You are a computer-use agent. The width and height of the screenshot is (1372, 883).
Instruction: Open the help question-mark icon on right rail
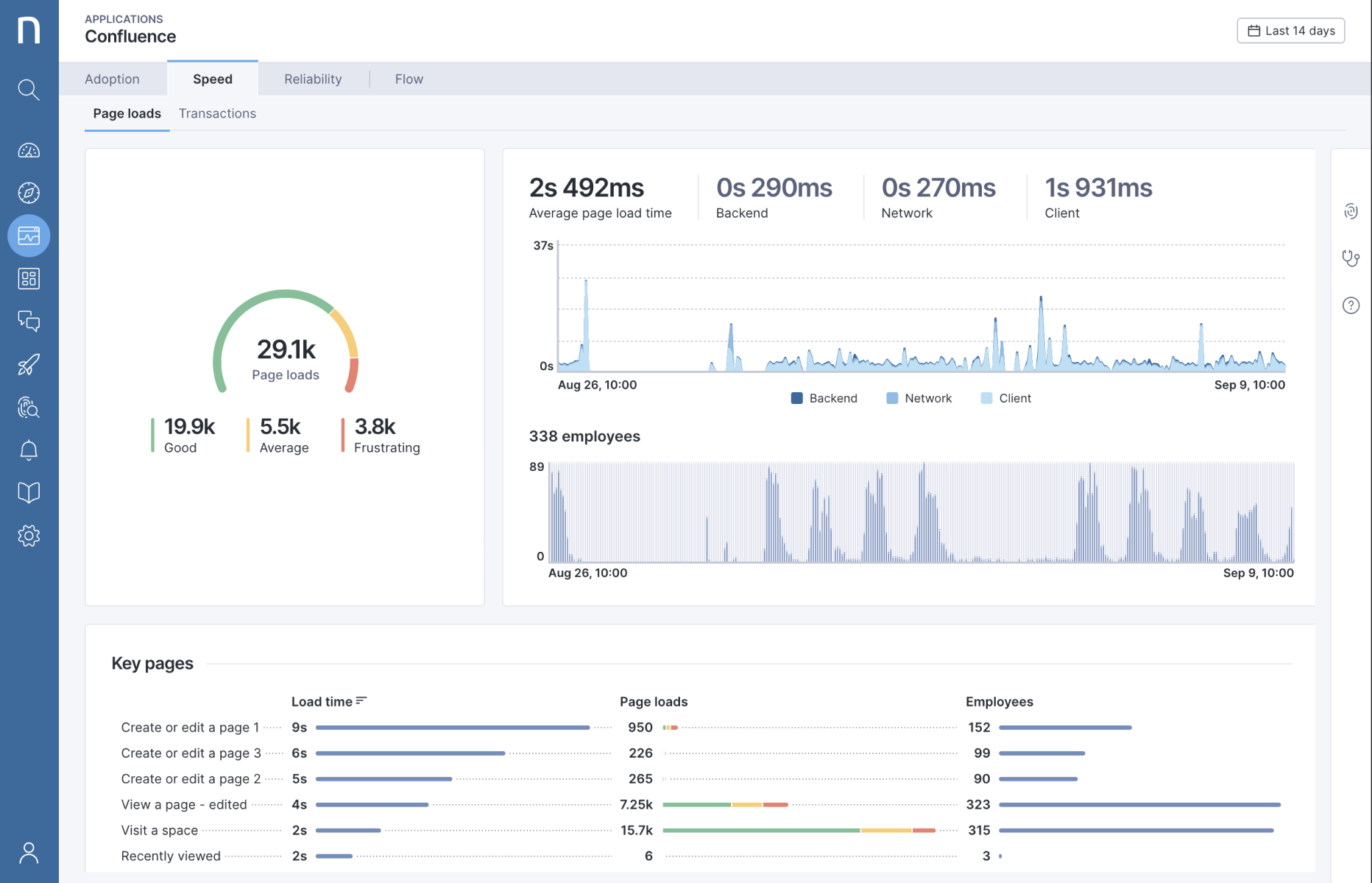pyautogui.click(x=1351, y=305)
